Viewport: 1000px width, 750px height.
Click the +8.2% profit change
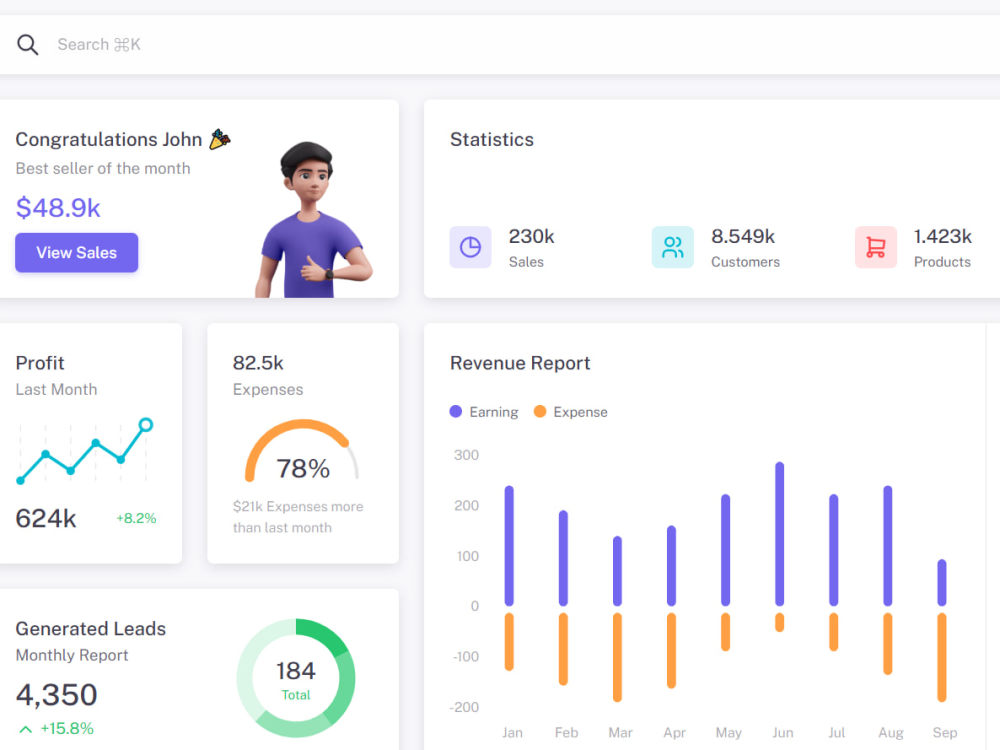coord(136,518)
